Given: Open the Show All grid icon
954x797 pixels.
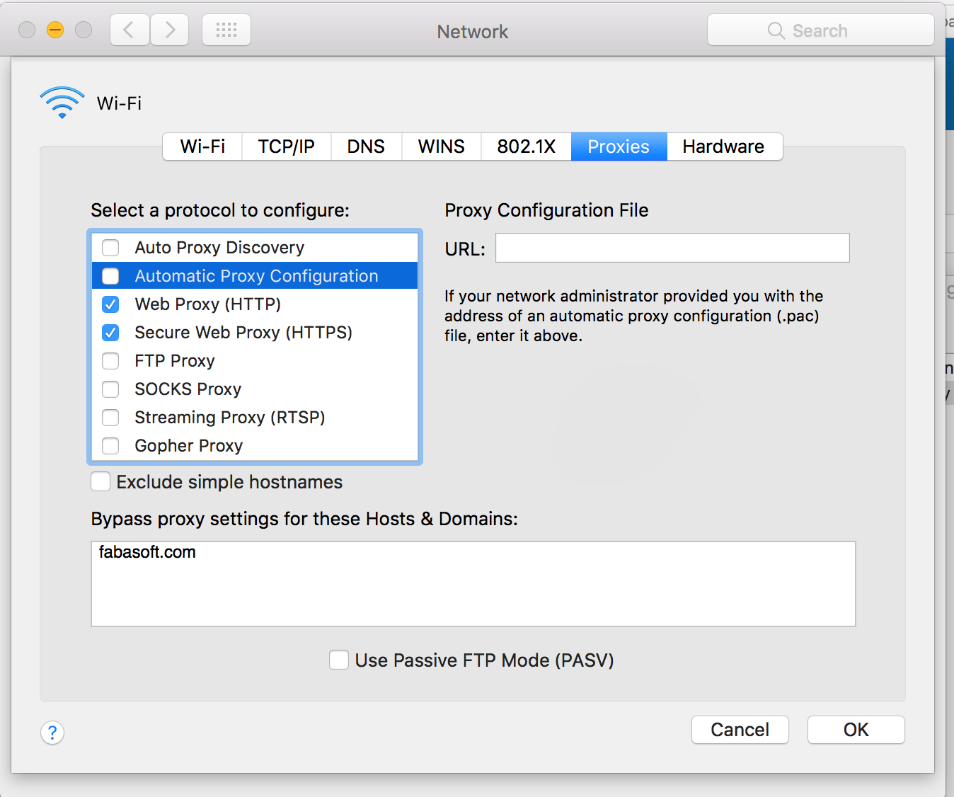Looking at the screenshot, I should tap(226, 30).
